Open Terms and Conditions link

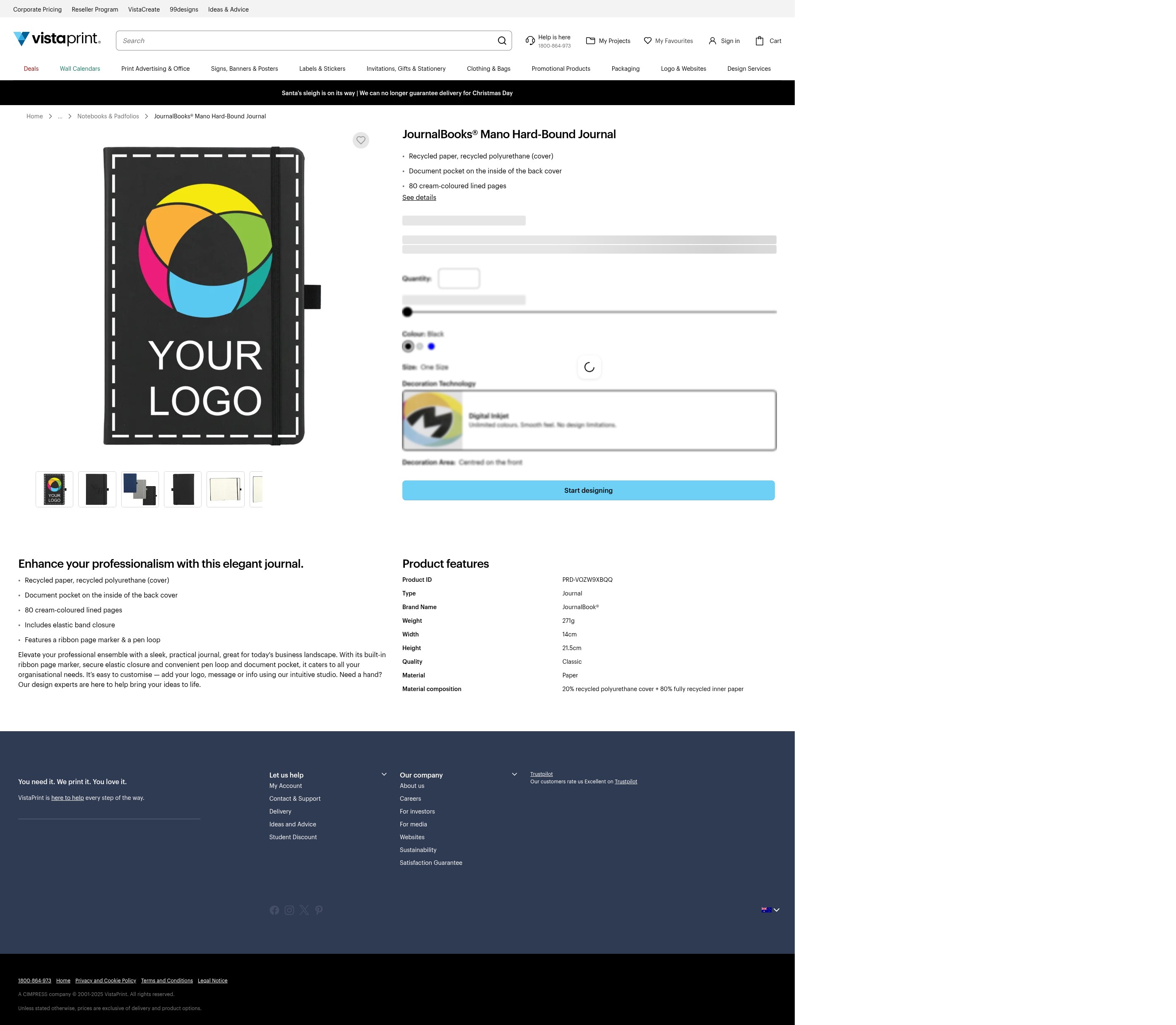coord(167,980)
